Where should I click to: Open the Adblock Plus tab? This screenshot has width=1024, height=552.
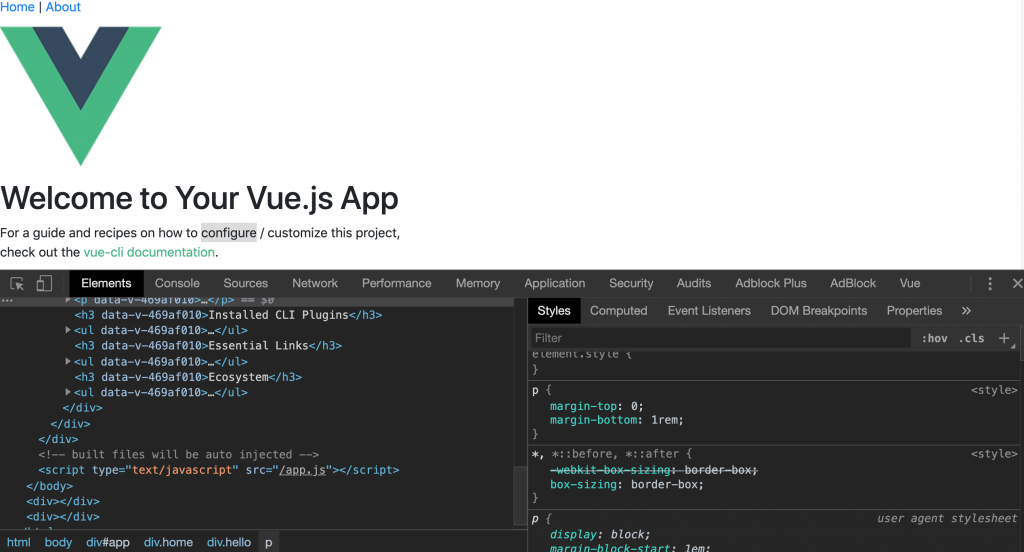[771, 284]
